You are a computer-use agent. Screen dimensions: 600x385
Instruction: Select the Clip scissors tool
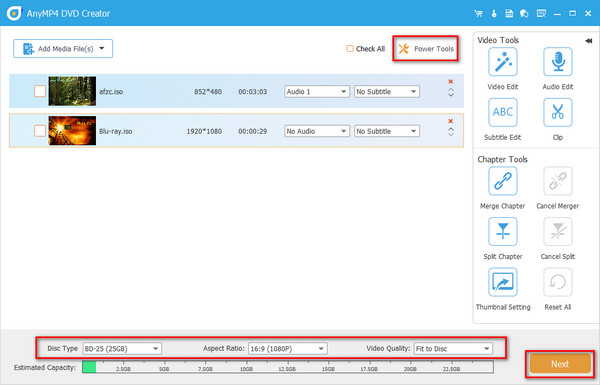click(558, 113)
